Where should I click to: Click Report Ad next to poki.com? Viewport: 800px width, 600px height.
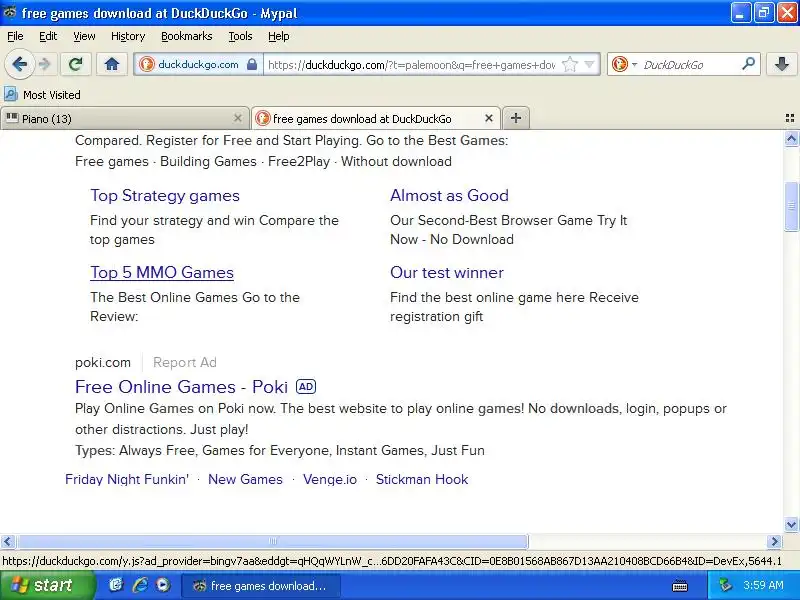[x=185, y=362]
